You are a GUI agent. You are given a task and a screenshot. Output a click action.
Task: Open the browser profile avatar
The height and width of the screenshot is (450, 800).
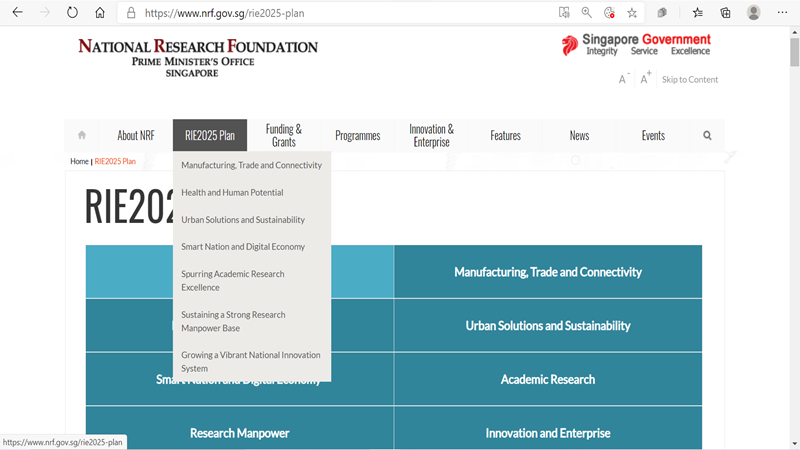pyautogui.click(x=754, y=13)
